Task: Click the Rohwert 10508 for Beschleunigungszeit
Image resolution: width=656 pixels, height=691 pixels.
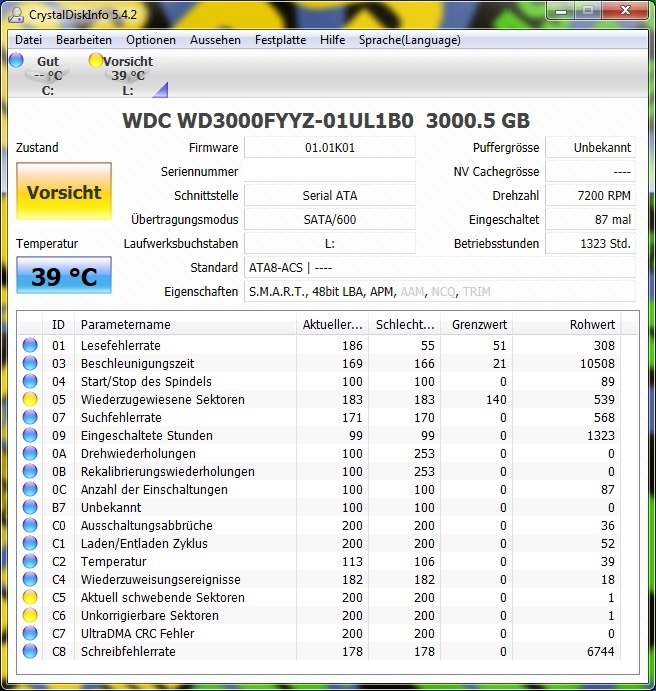Action: coord(597,364)
